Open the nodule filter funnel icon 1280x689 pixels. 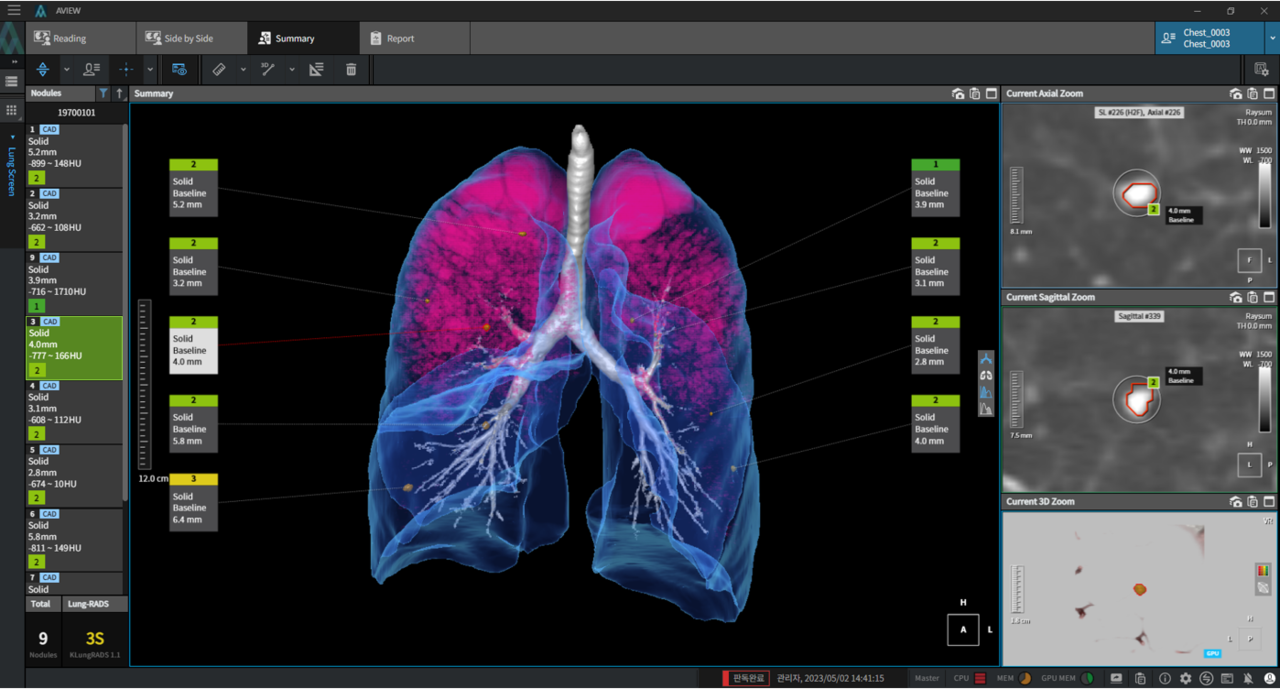pos(103,93)
